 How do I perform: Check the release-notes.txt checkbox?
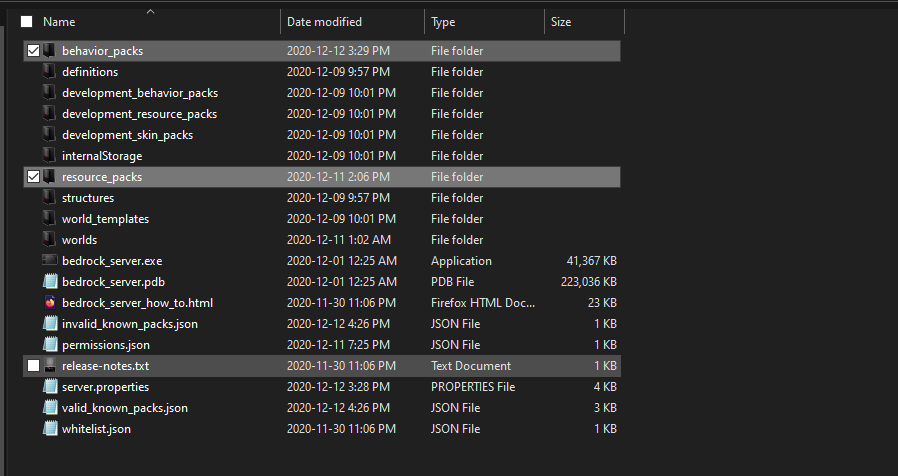34,366
